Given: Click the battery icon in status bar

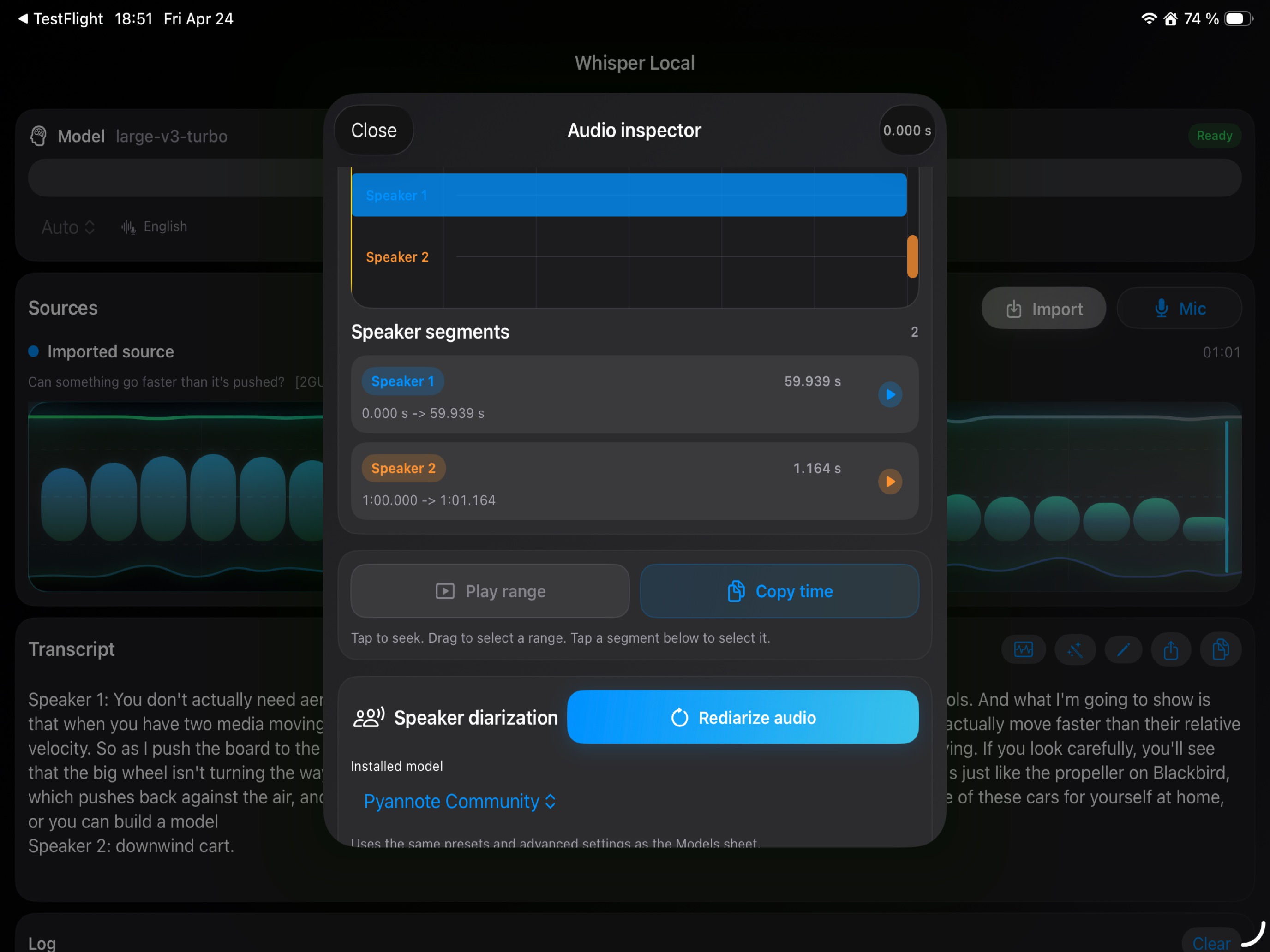Looking at the screenshot, I should point(1238,19).
